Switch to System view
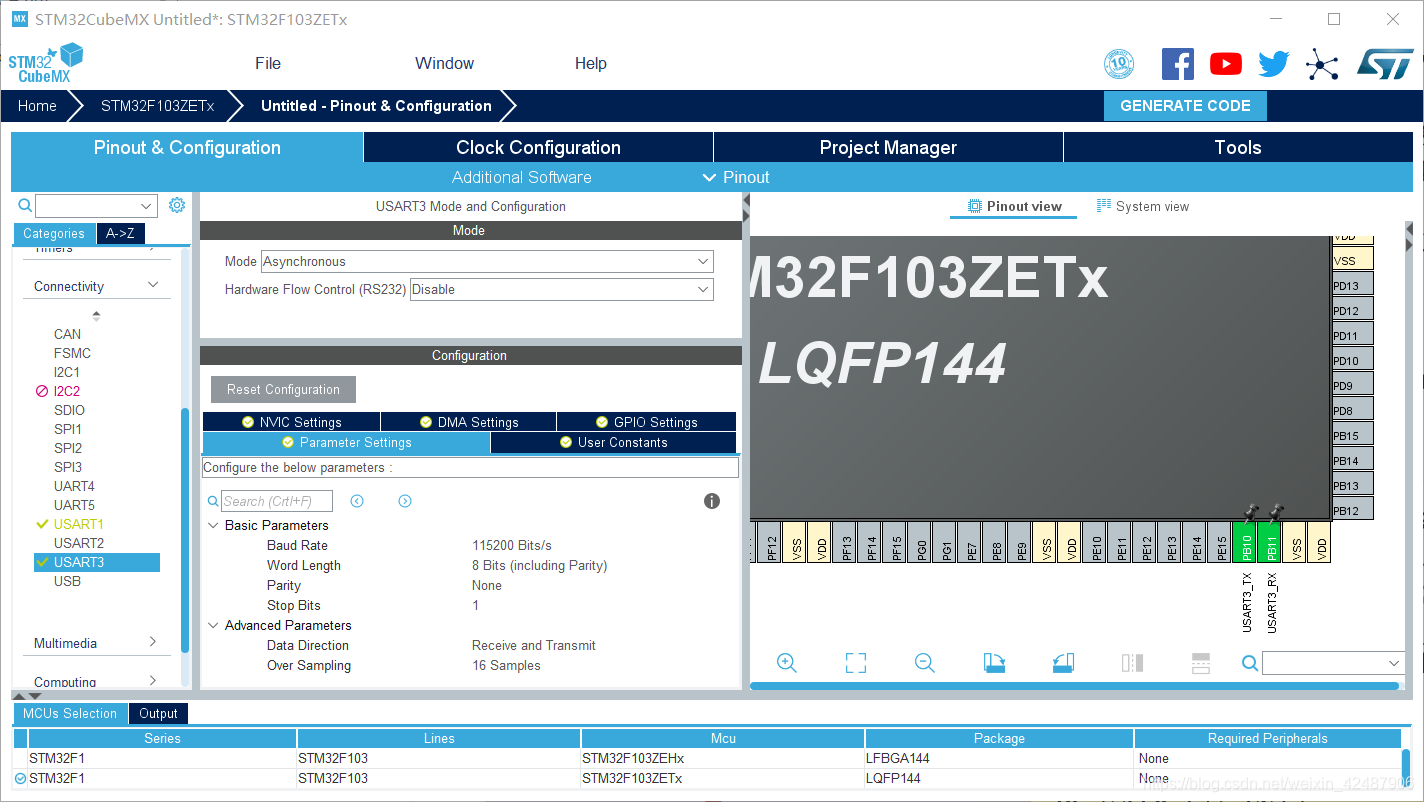Image resolution: width=1424 pixels, height=802 pixels. click(1142, 206)
